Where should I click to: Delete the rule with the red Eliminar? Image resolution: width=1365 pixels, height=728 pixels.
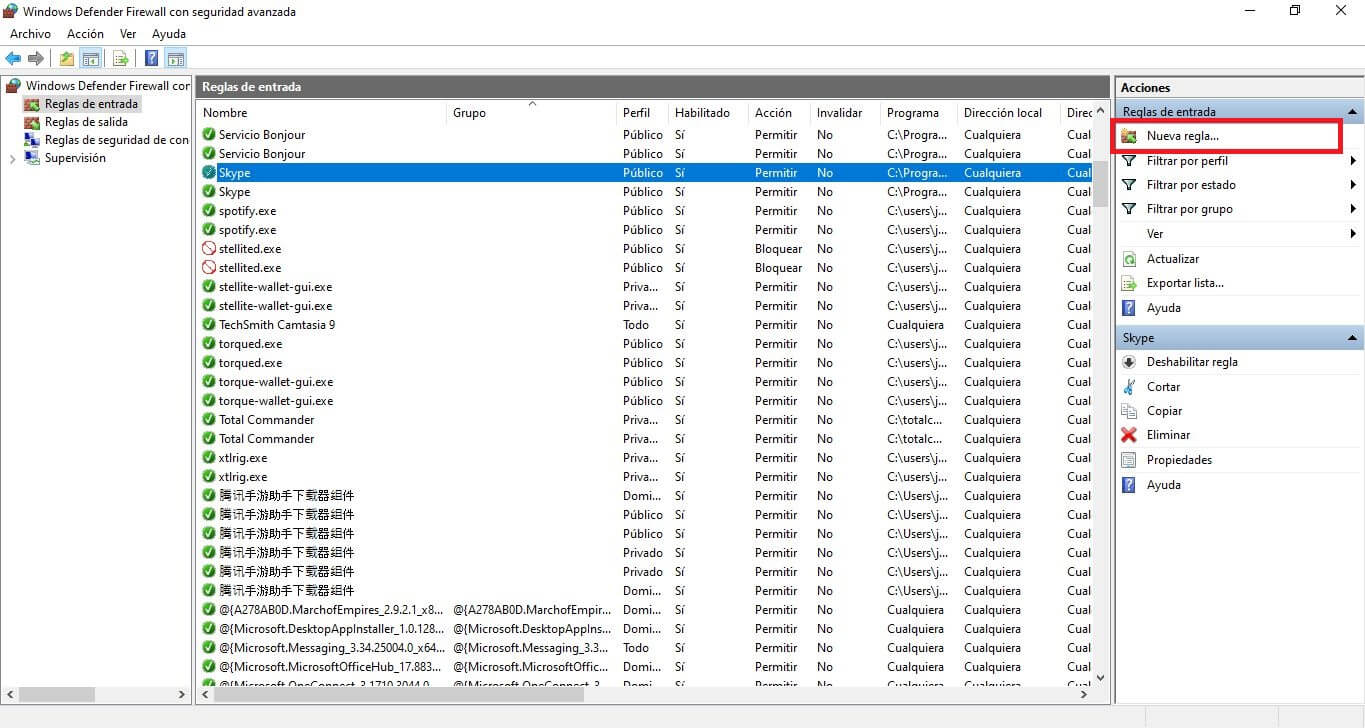tap(1168, 435)
